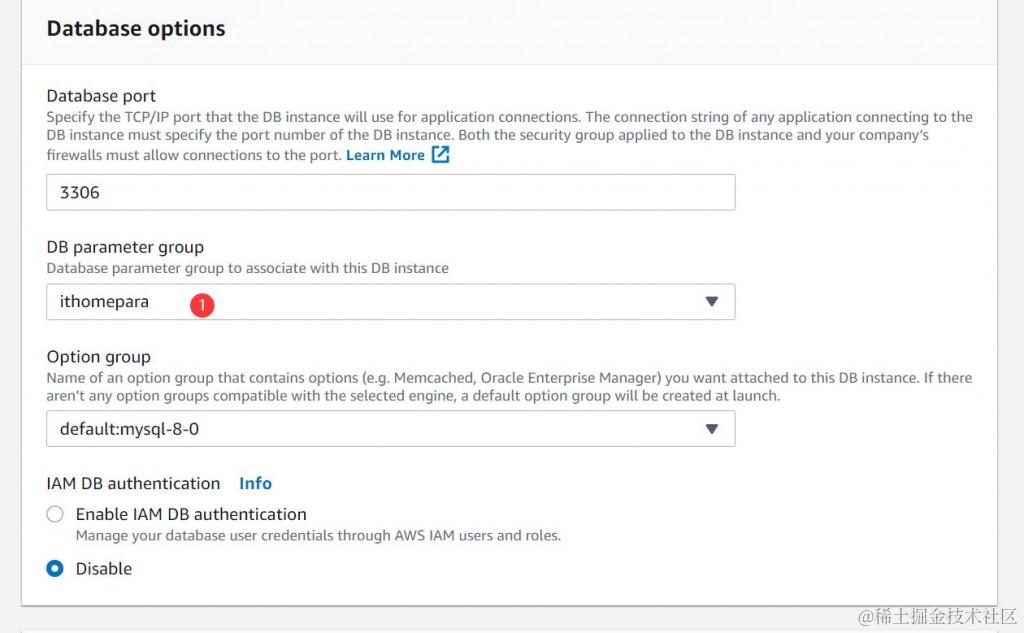Image resolution: width=1024 pixels, height=633 pixels.
Task: Click the Database port input field
Action: pos(390,192)
